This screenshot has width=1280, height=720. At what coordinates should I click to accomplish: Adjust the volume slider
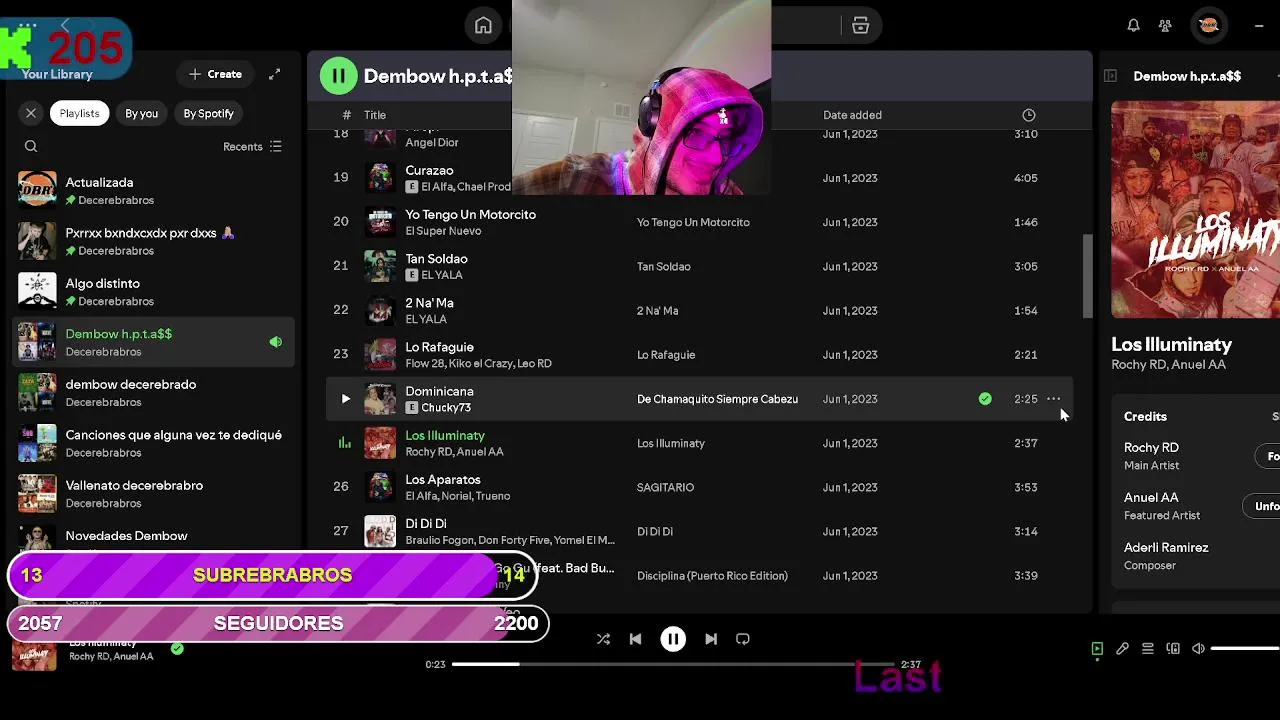click(1245, 649)
